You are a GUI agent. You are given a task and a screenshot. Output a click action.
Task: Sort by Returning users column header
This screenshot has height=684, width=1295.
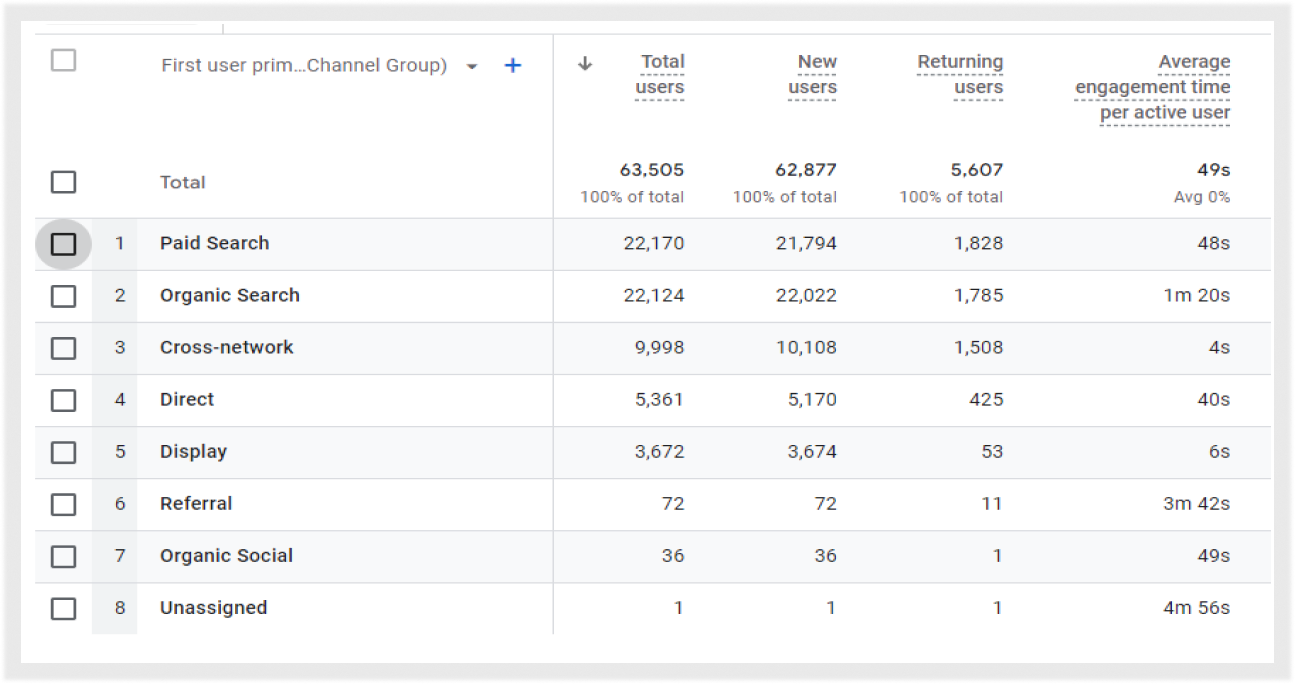960,75
